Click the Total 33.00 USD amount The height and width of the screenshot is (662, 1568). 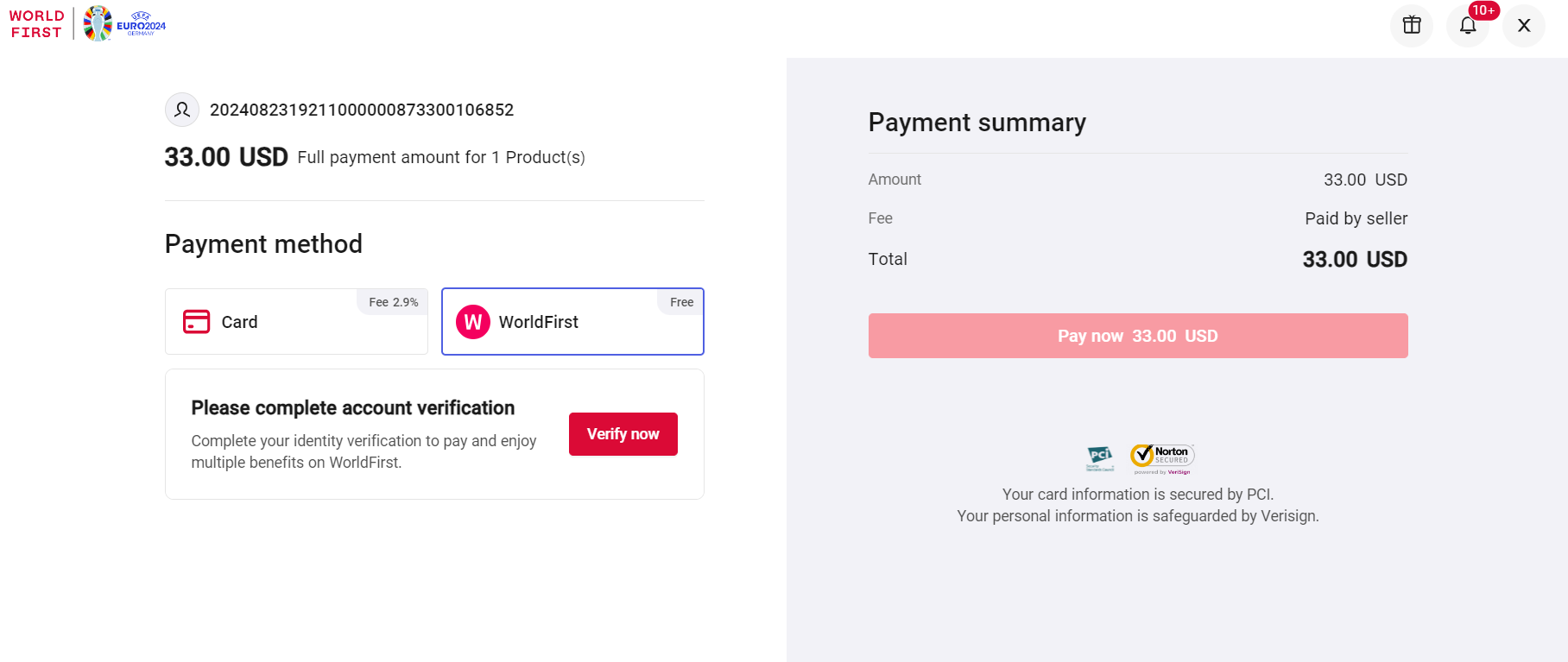tap(1354, 259)
